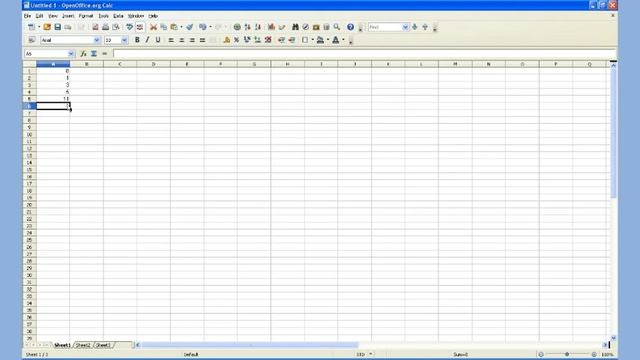Insert a chart
The image size is (640, 360).
pyautogui.click(x=271, y=27)
